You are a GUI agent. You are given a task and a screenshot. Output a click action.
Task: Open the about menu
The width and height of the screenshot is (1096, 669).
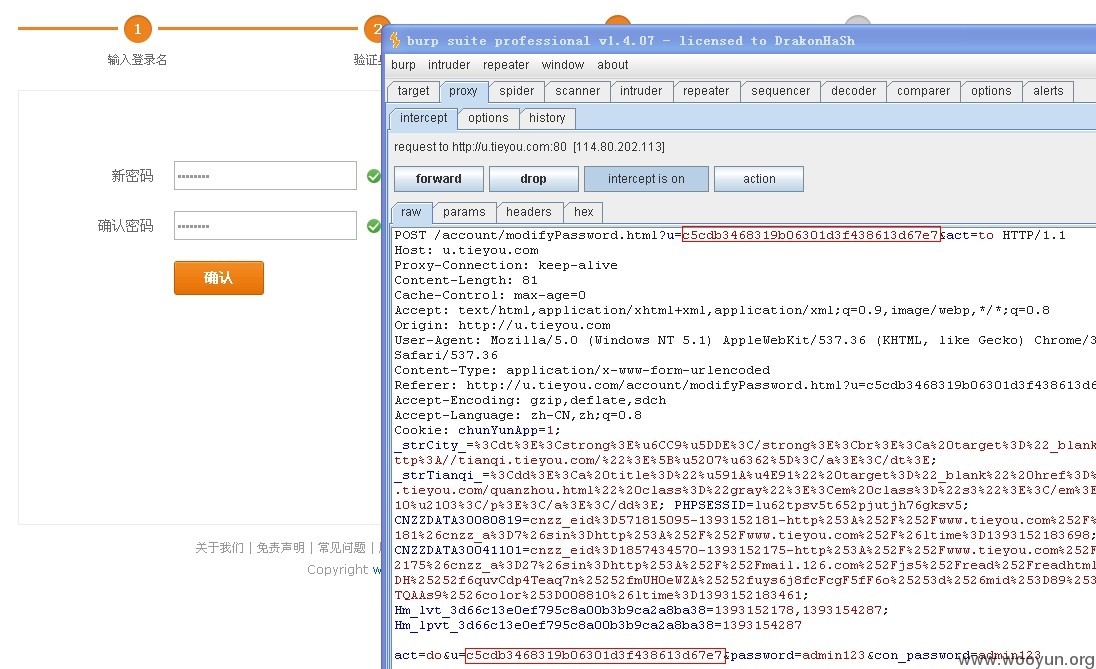(612, 65)
